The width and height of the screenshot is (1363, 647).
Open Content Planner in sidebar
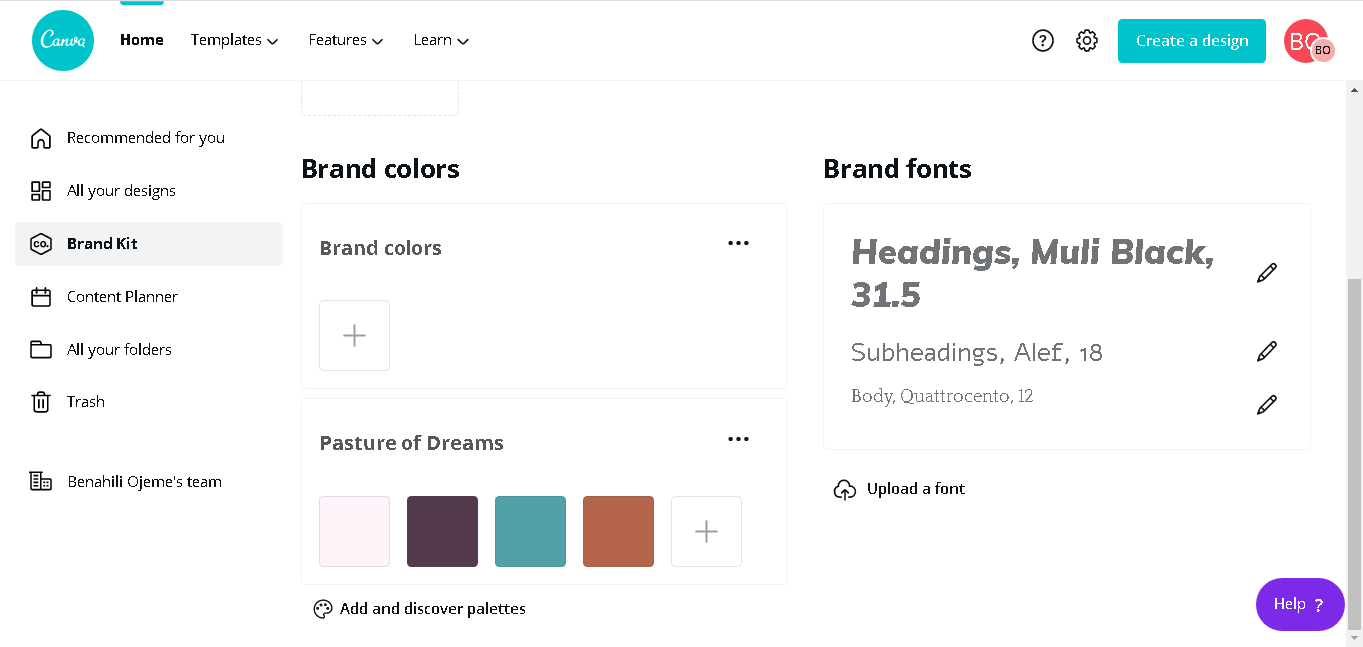122,297
